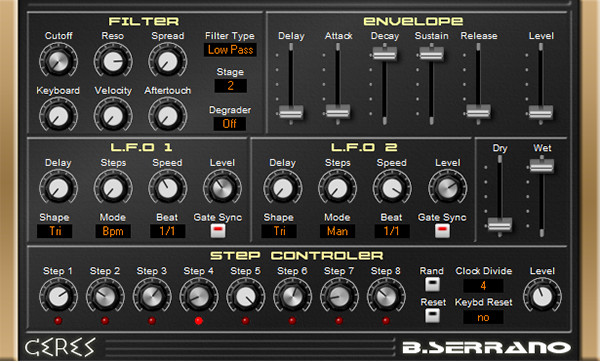Click the L.F.O 2 Level knob

pos(447,188)
